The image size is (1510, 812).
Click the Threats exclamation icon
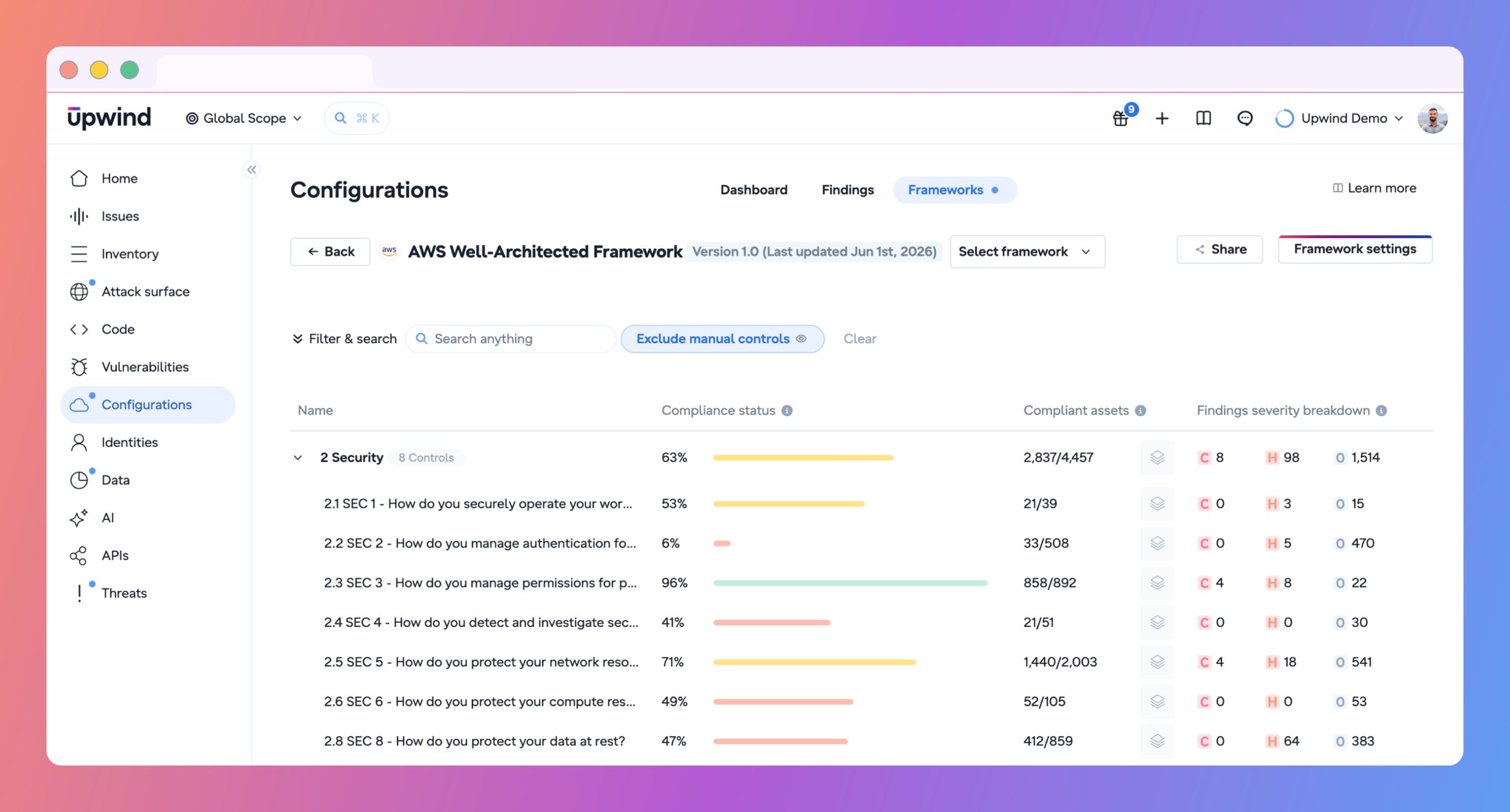pos(79,593)
